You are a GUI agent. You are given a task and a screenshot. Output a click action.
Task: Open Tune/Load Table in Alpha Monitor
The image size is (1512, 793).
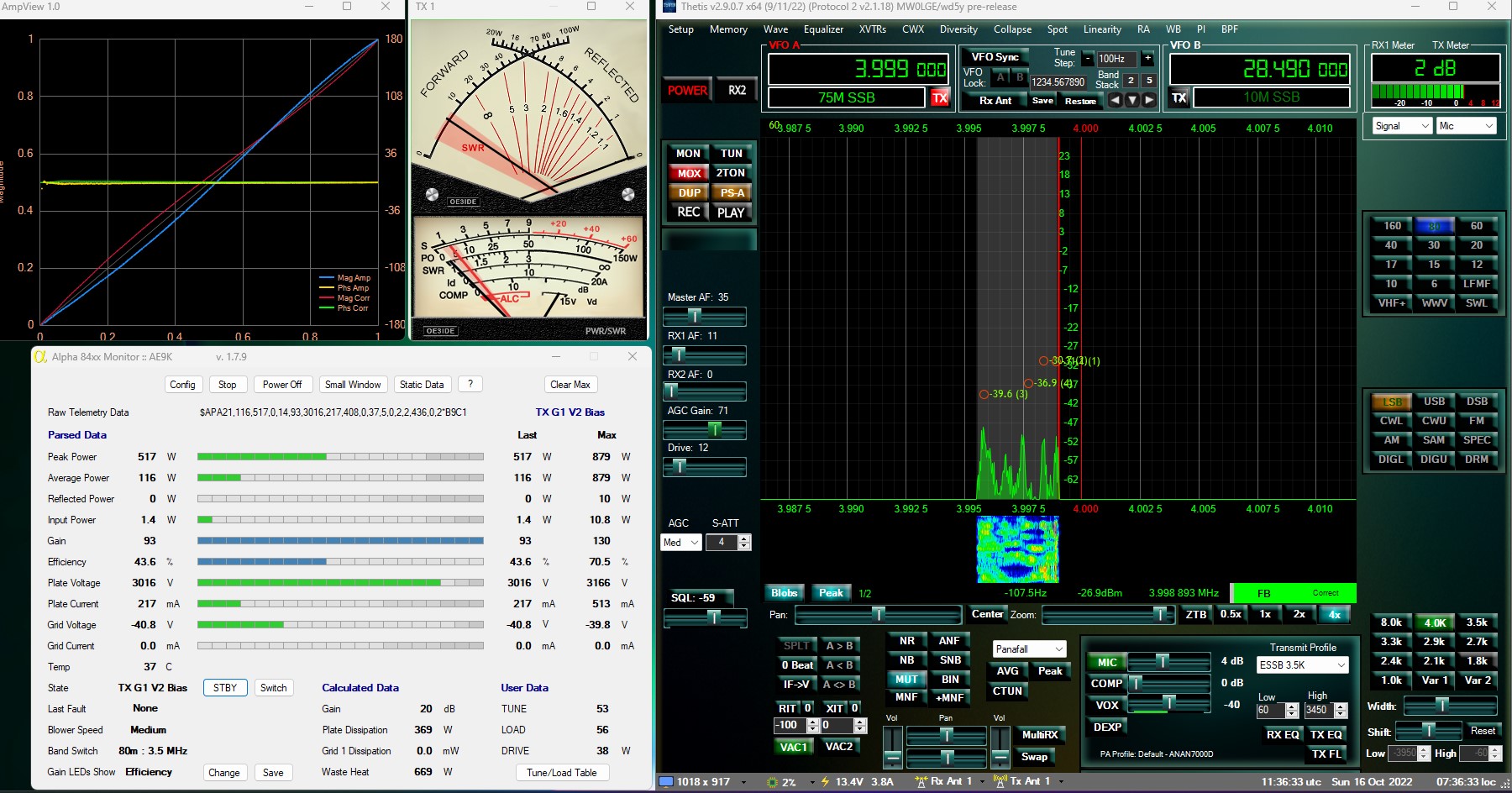point(562,773)
